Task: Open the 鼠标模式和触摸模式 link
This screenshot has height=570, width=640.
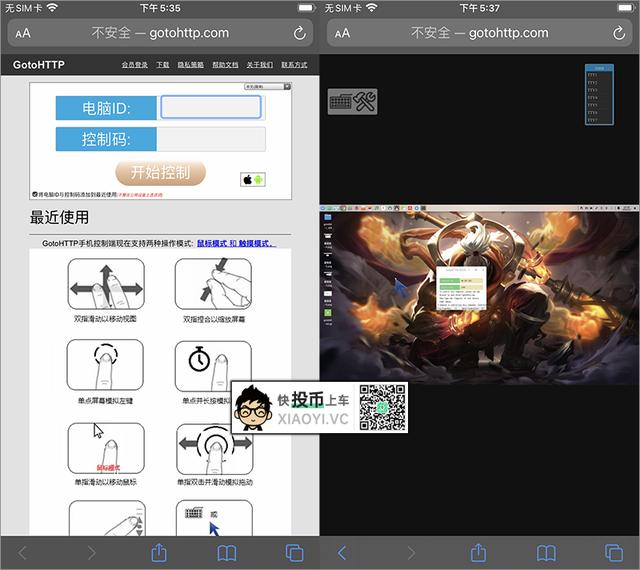Action: pyautogui.click(x=236, y=243)
